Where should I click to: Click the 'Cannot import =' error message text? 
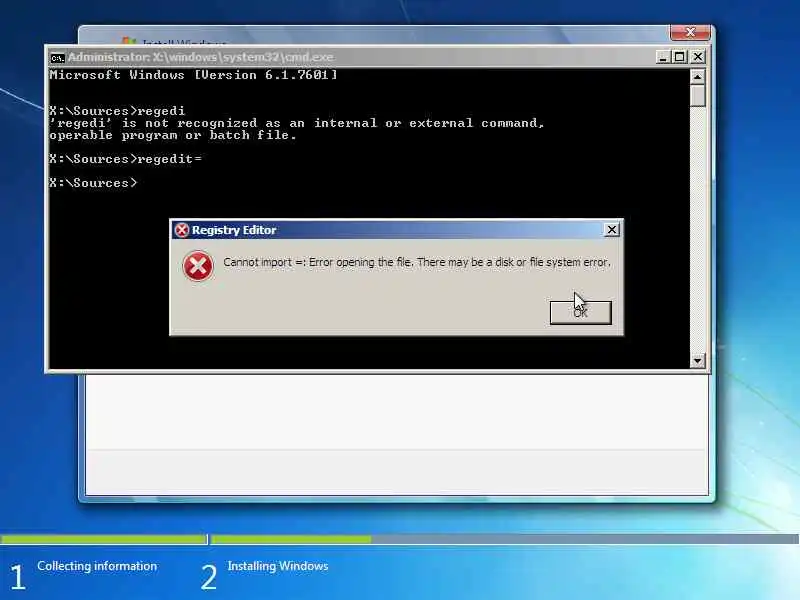click(x=416, y=262)
